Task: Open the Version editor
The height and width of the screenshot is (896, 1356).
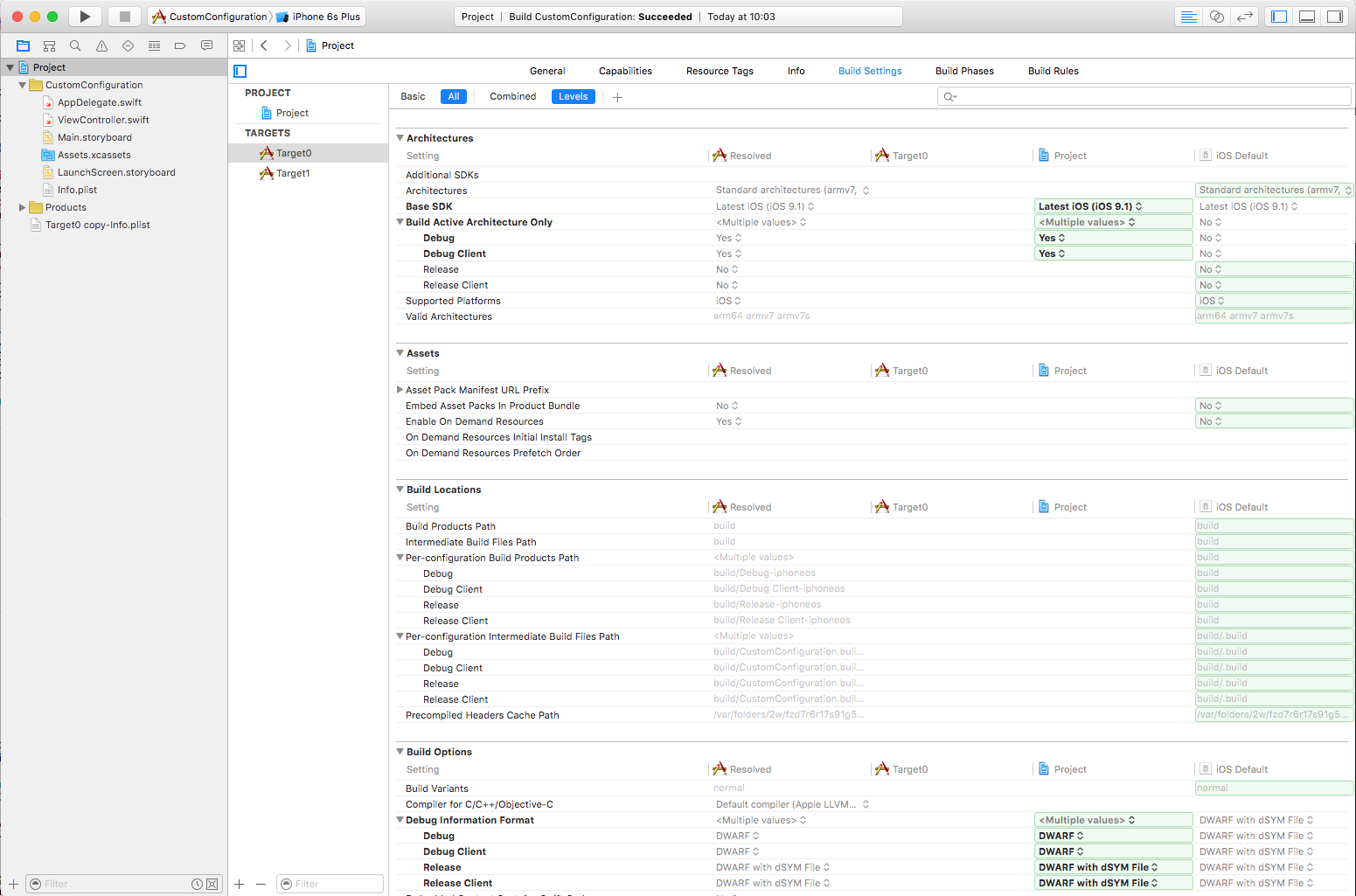Action: pyautogui.click(x=1245, y=17)
